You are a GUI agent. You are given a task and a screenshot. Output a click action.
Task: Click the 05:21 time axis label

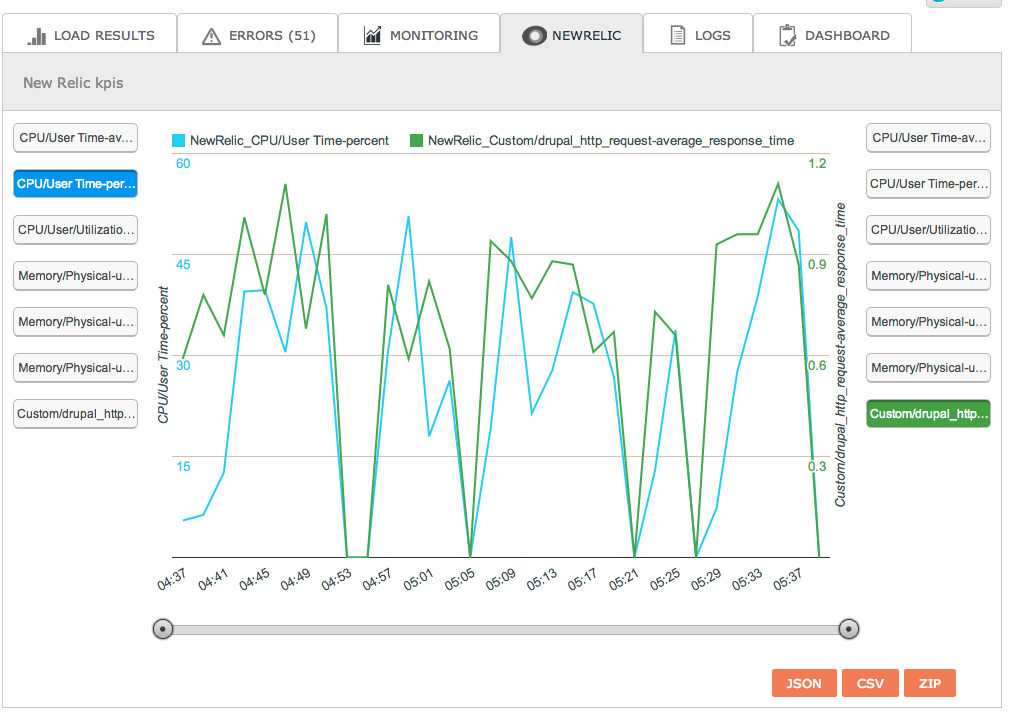tap(624, 579)
